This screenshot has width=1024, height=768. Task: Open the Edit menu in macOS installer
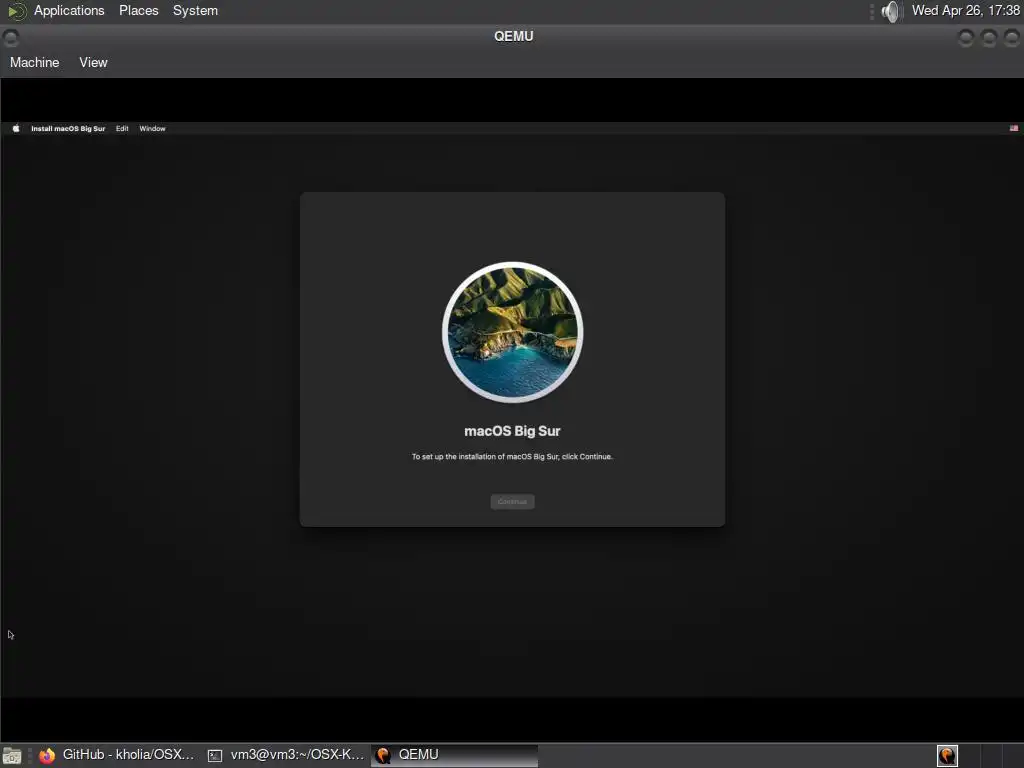tap(122, 129)
